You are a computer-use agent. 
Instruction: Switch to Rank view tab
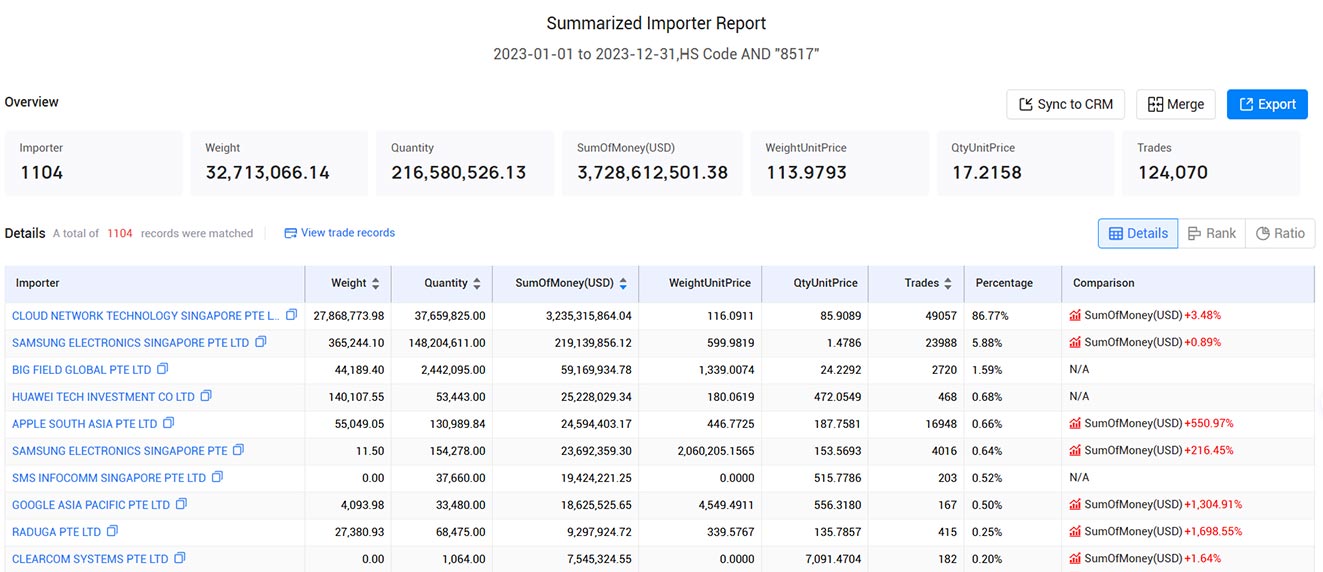[x=1211, y=233]
